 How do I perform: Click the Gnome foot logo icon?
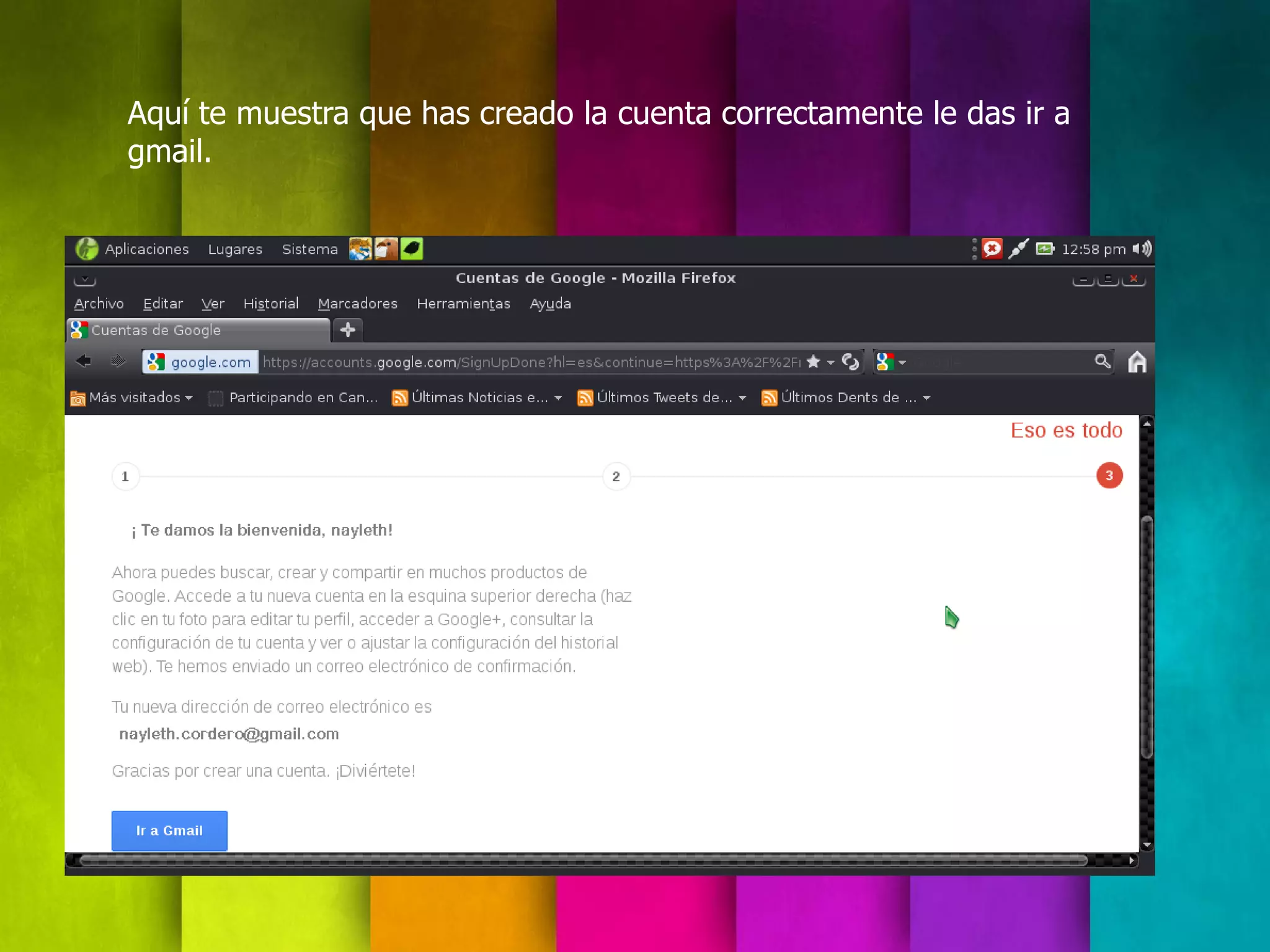click(x=87, y=249)
